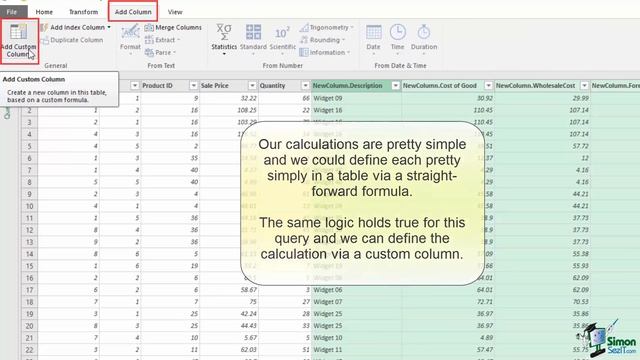640x360 pixels.
Task: Click Merge Columns
Action: (173, 27)
